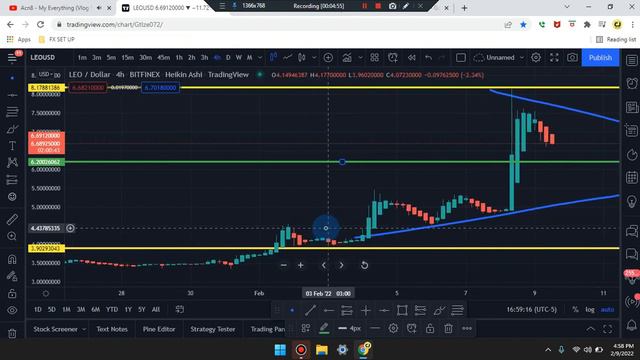Open the Stock Screener panel
This screenshot has width=640, height=360.
(x=59, y=329)
